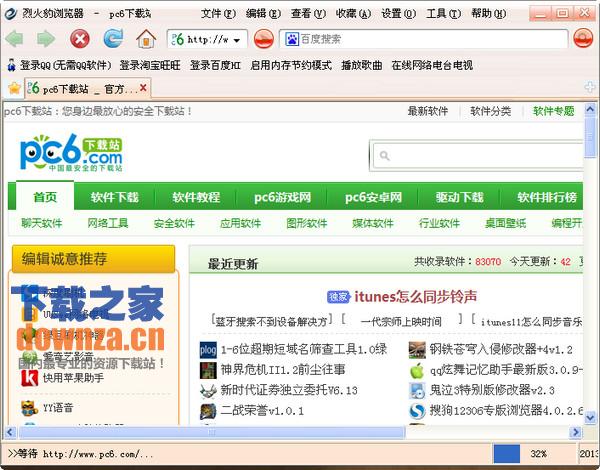Add a new tab with the plus icon
This screenshot has height=470, width=600.
point(590,87)
